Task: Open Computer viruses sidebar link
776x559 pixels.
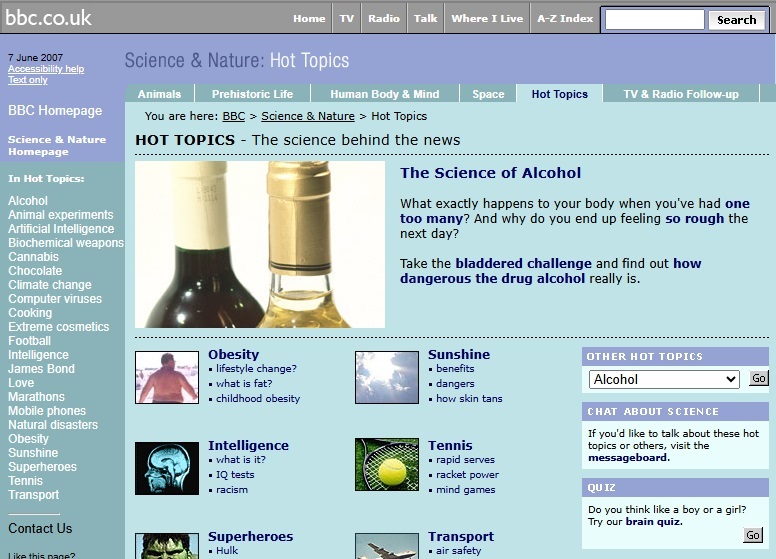Action: coord(55,299)
